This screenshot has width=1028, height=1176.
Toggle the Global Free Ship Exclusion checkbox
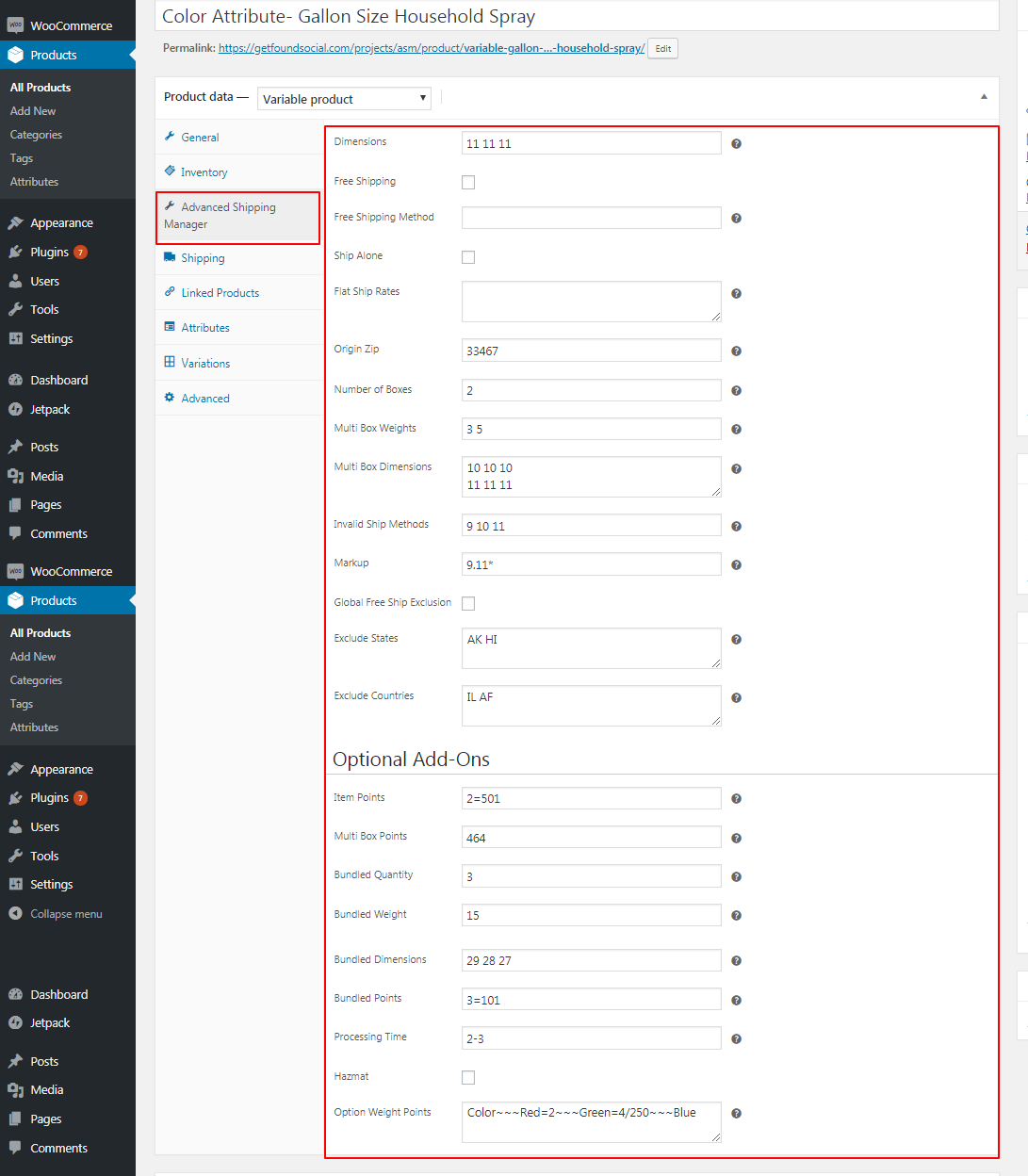pyautogui.click(x=468, y=604)
